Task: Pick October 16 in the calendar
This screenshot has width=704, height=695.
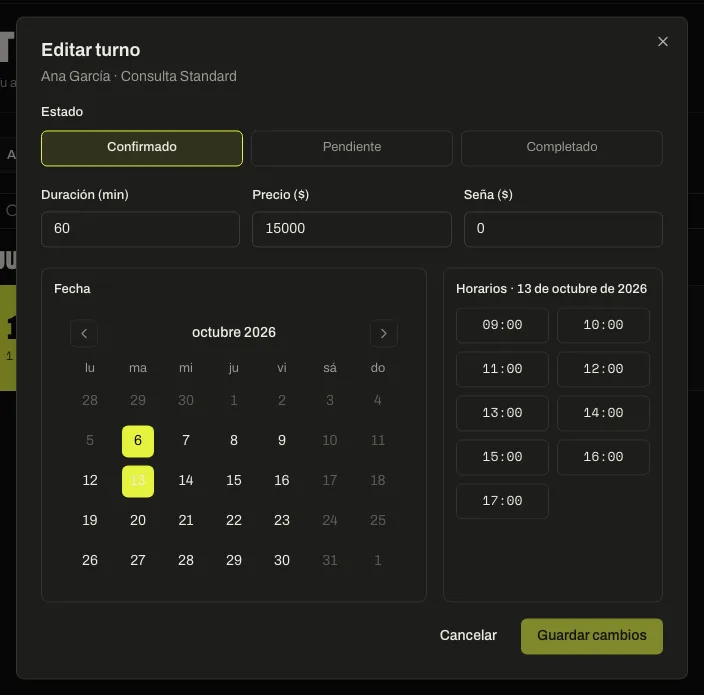Action: [282, 481]
